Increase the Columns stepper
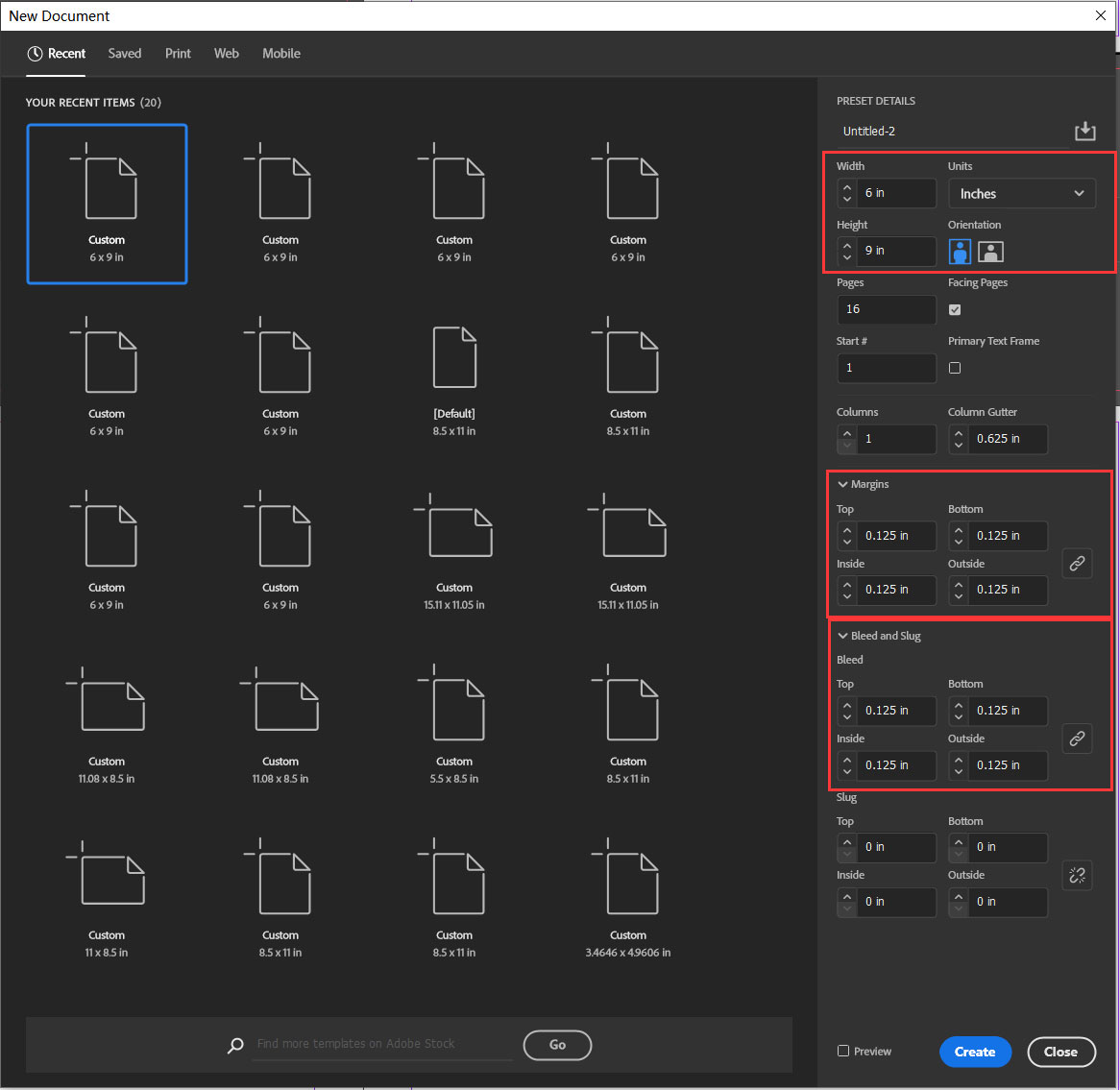 [847, 433]
